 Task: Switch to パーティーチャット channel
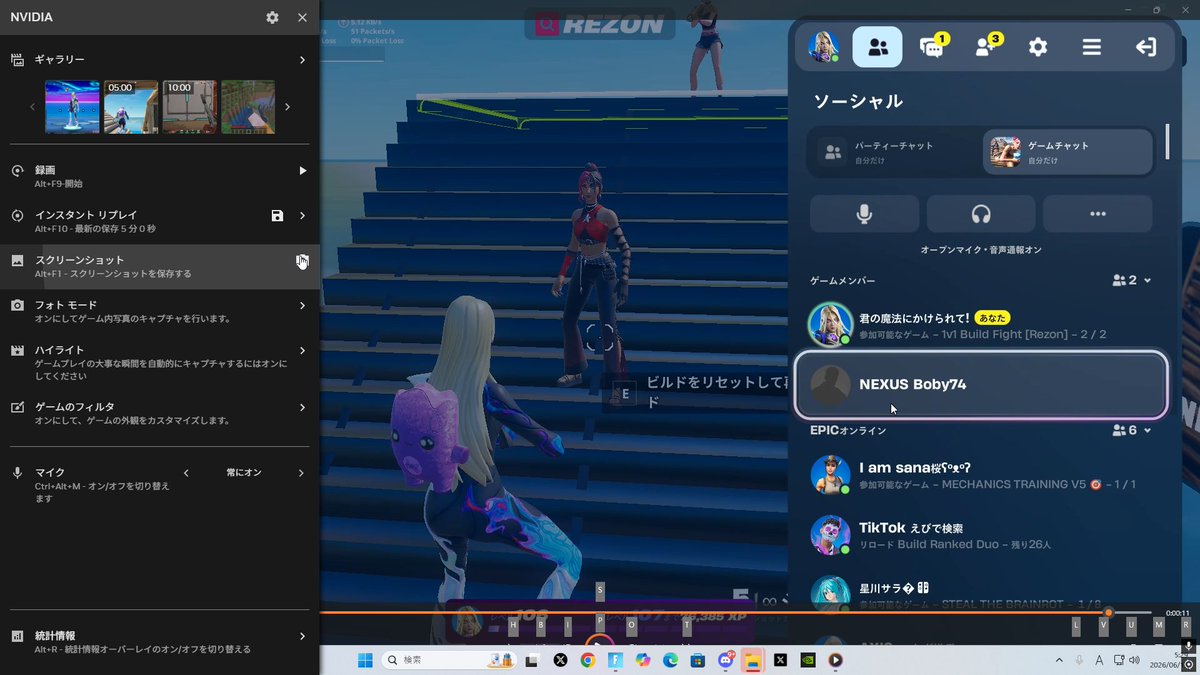(894, 152)
